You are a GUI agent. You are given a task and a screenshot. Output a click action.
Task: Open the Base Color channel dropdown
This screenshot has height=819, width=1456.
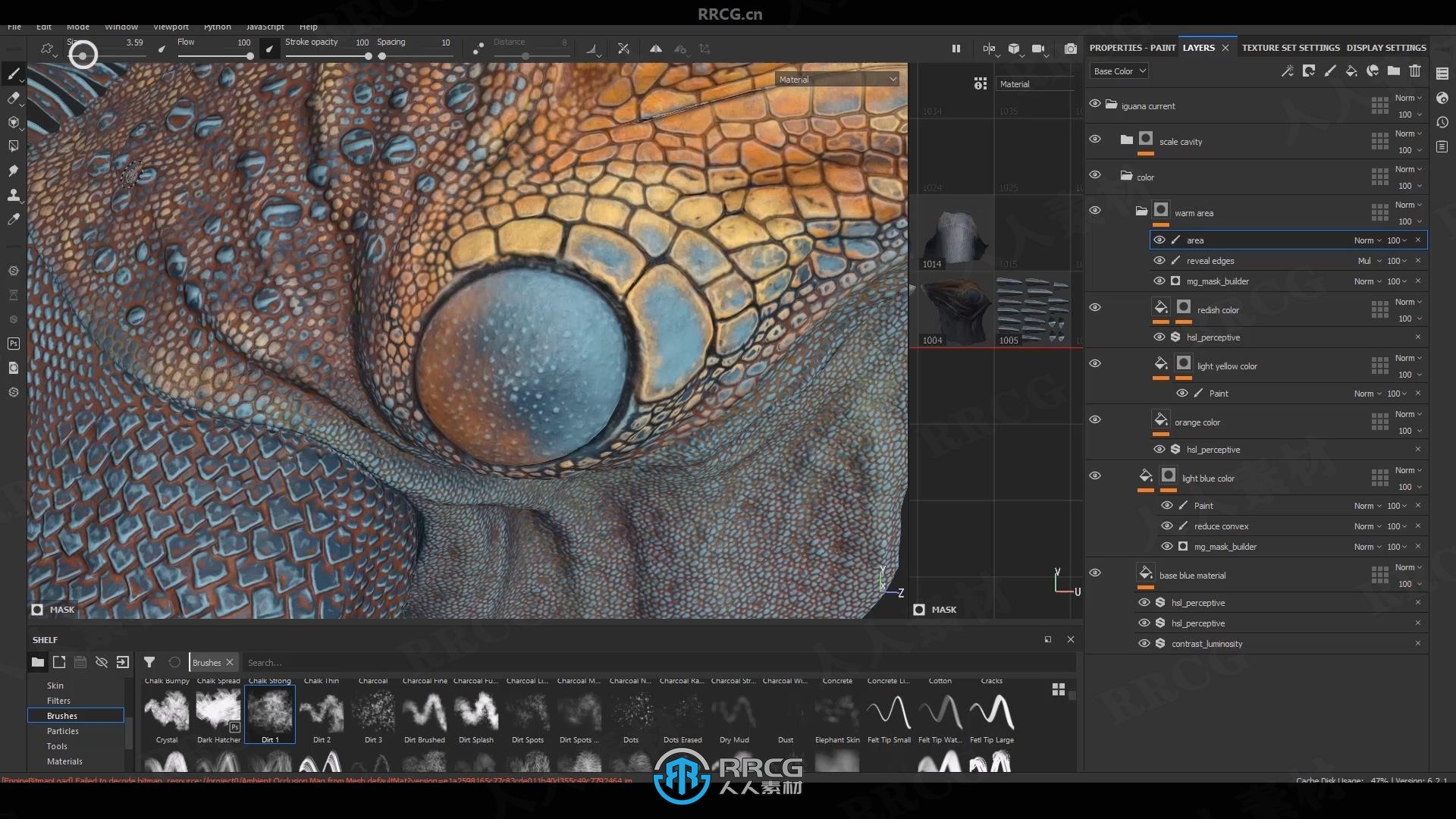pos(1119,71)
